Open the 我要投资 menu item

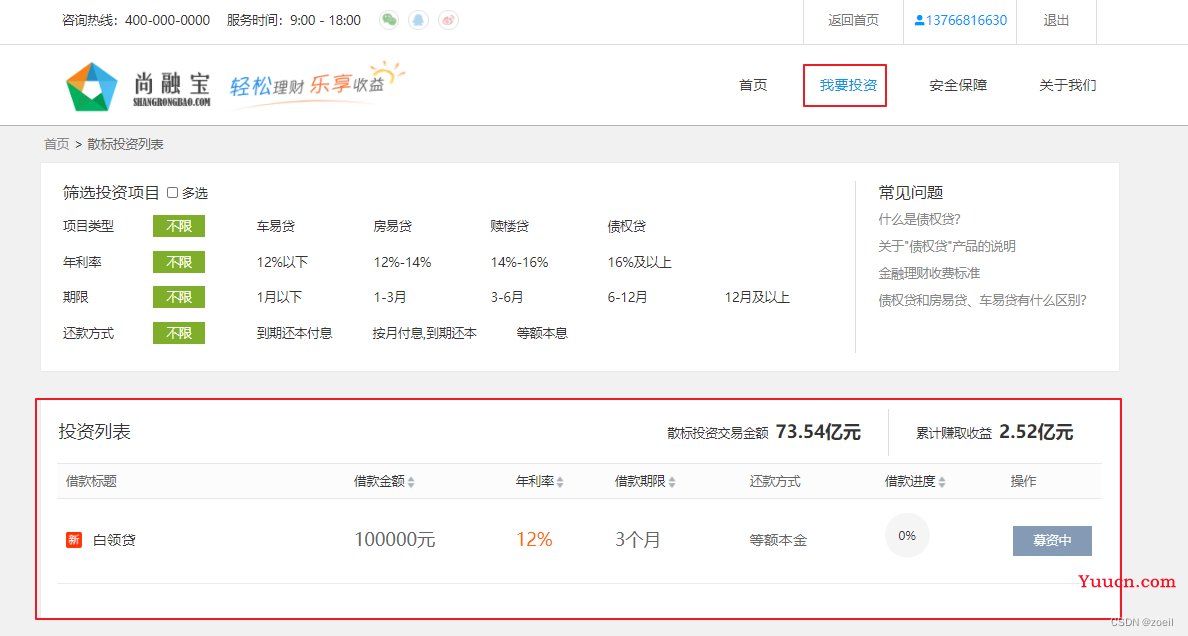tap(848, 85)
